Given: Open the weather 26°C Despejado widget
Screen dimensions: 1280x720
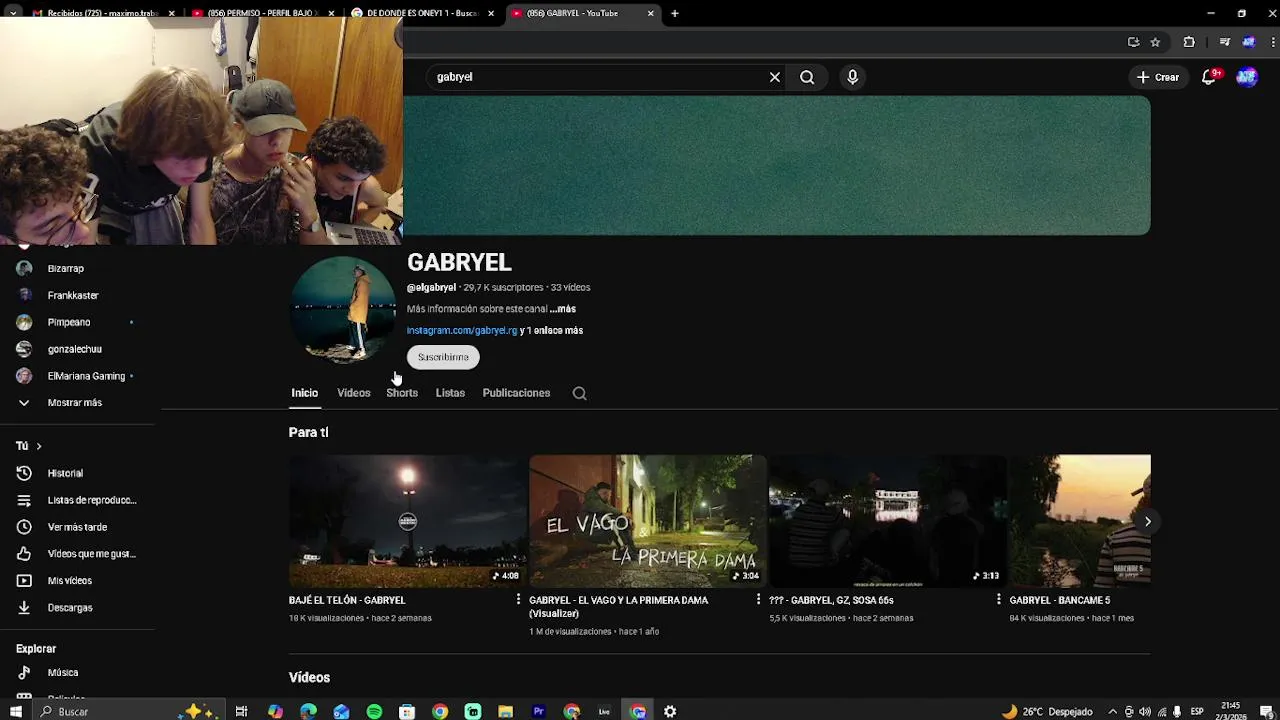Looking at the screenshot, I should coord(1047,711).
